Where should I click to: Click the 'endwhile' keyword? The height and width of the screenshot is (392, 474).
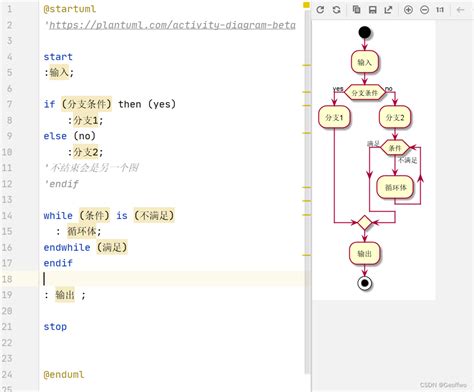67,247
